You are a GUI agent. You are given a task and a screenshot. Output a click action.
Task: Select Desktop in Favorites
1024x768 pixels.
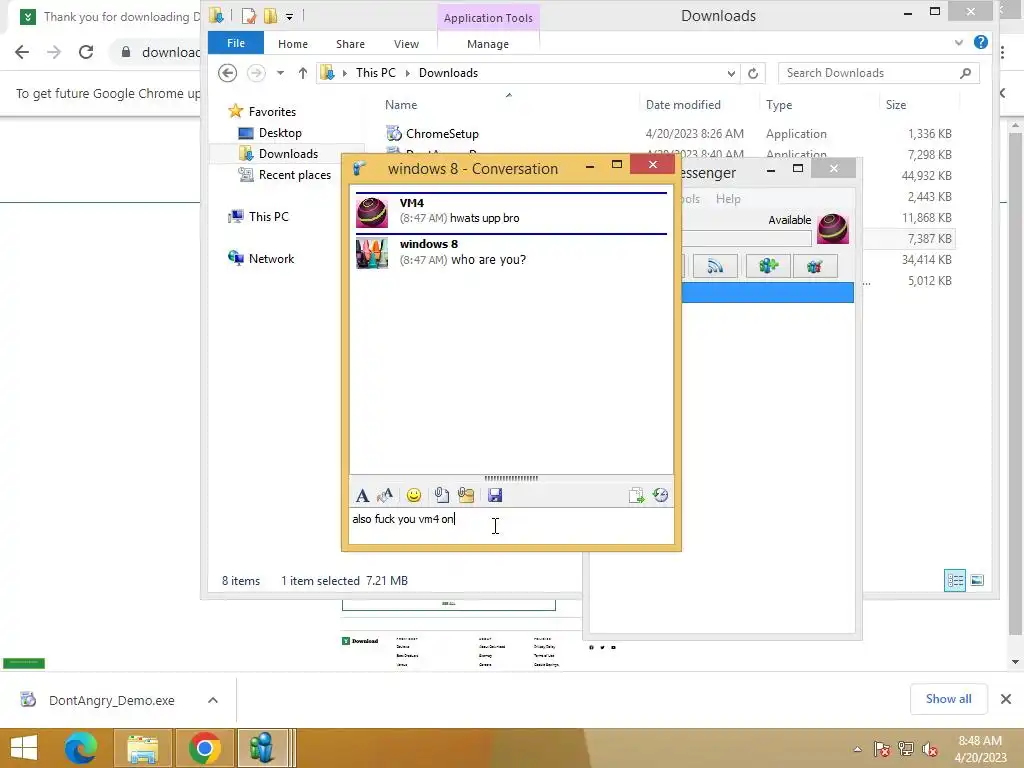[x=280, y=133]
